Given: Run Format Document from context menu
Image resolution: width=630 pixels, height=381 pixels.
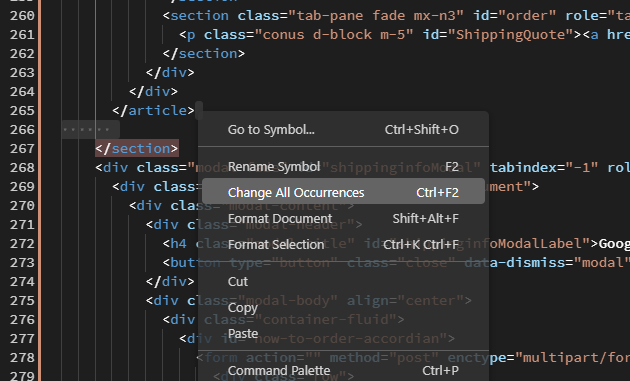Looking at the screenshot, I should [x=344, y=219].
